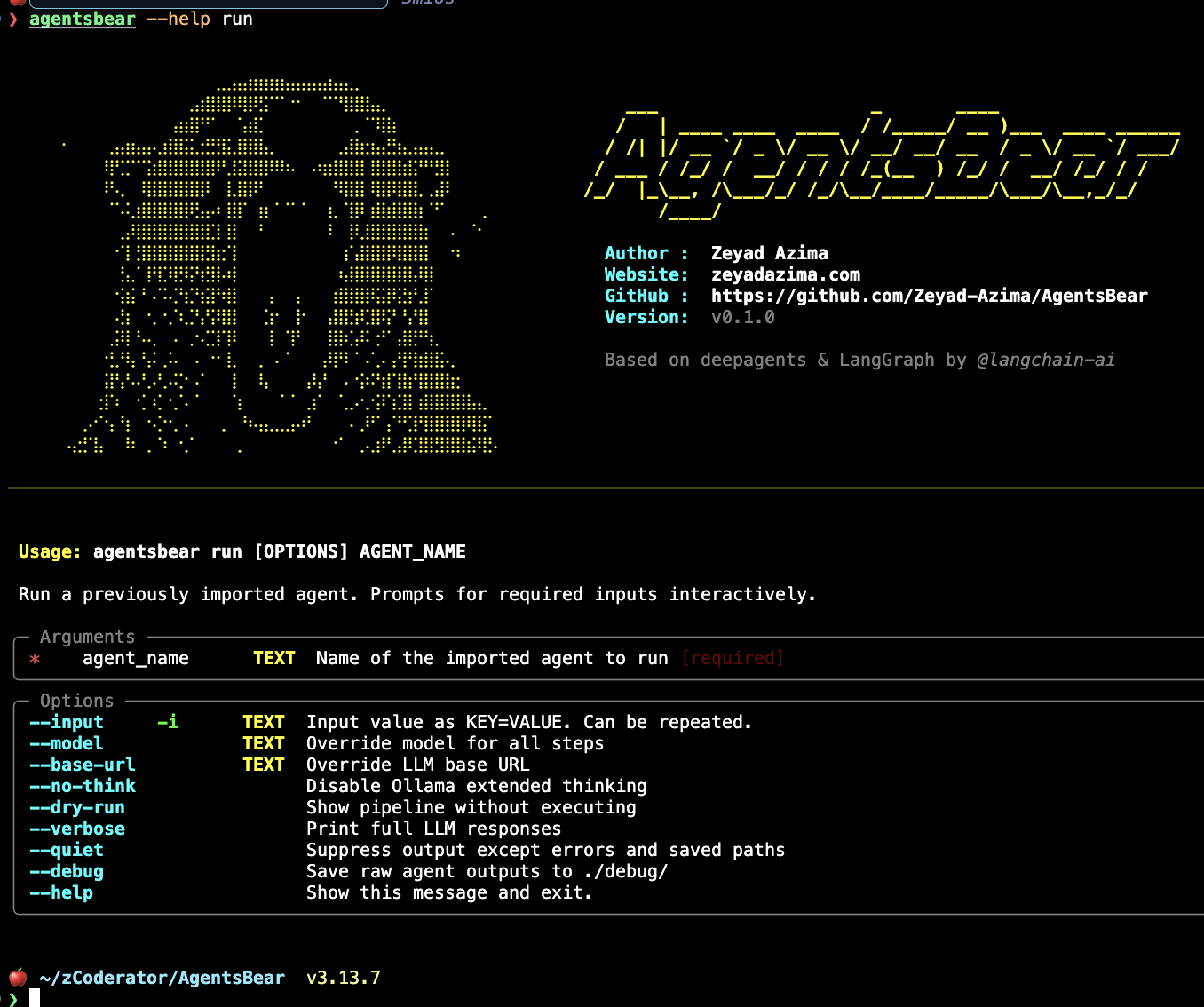
Task: Click the ~/zCoderator/AgentsBear path text
Action: click(160, 977)
